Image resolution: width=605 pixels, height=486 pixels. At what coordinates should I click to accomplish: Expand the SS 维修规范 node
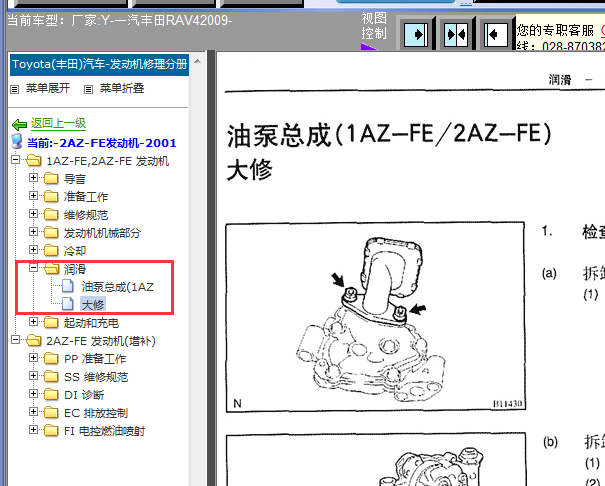coord(34,375)
